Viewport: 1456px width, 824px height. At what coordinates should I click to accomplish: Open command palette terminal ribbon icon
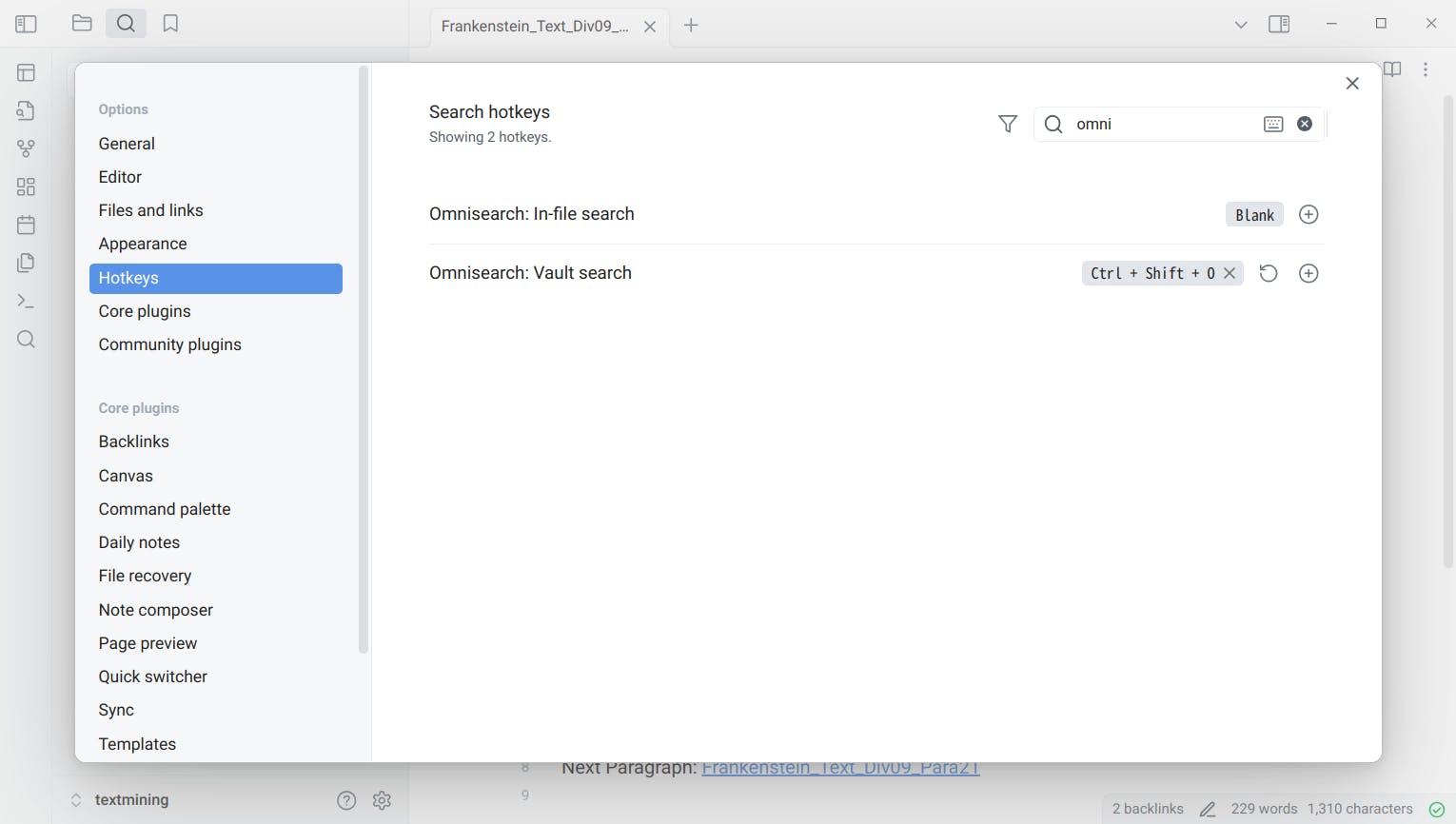pos(26,302)
